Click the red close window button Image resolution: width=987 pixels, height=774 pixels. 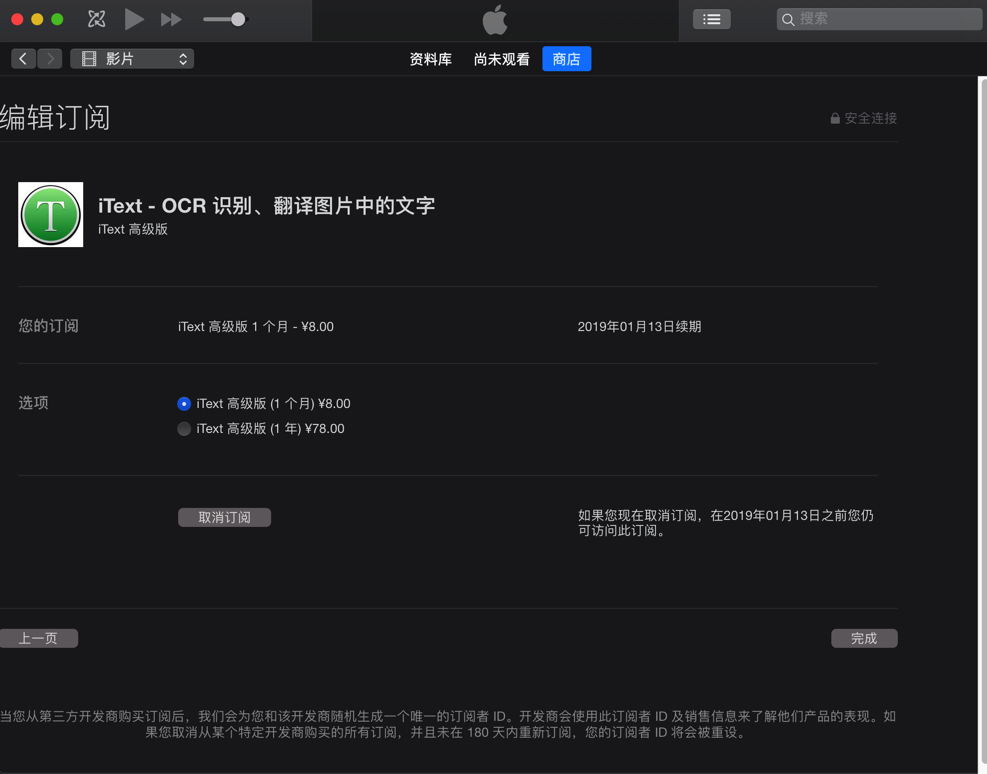click(18, 20)
